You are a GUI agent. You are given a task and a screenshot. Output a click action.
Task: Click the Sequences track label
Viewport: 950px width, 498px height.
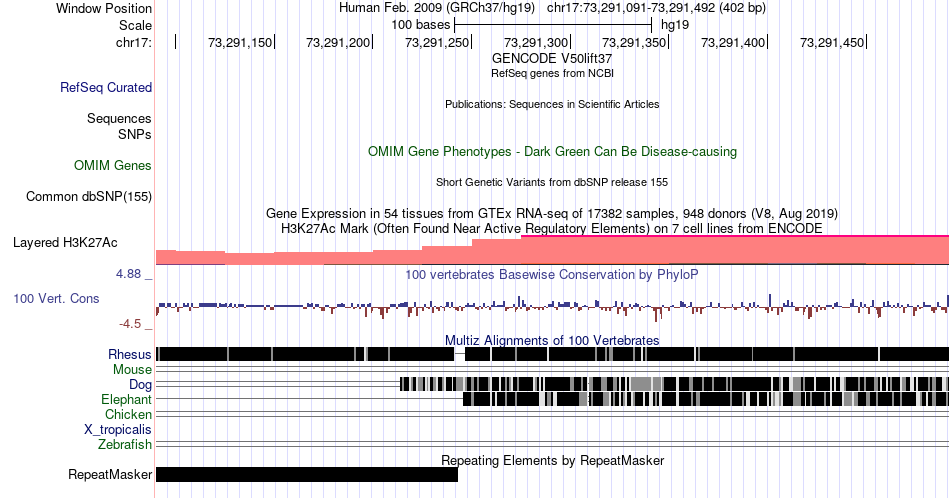(x=119, y=118)
